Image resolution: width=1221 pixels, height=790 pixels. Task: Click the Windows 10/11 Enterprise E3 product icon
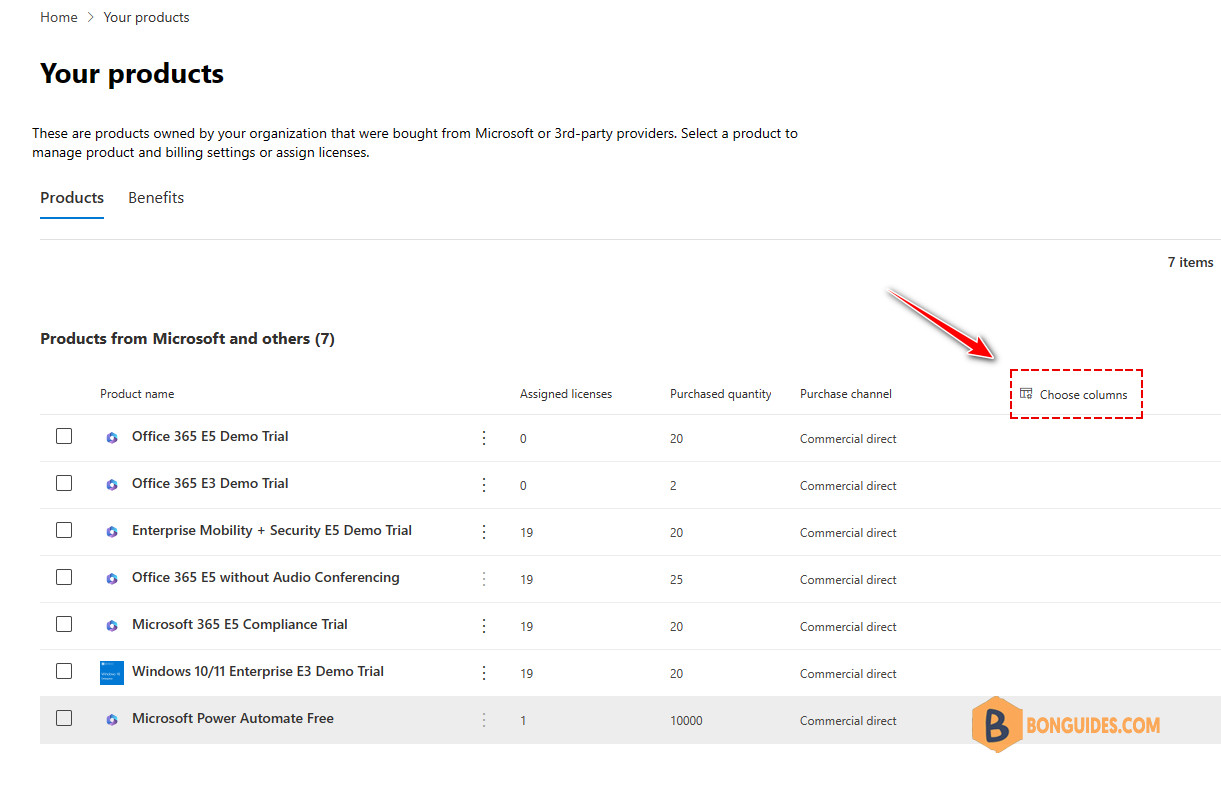pos(112,672)
